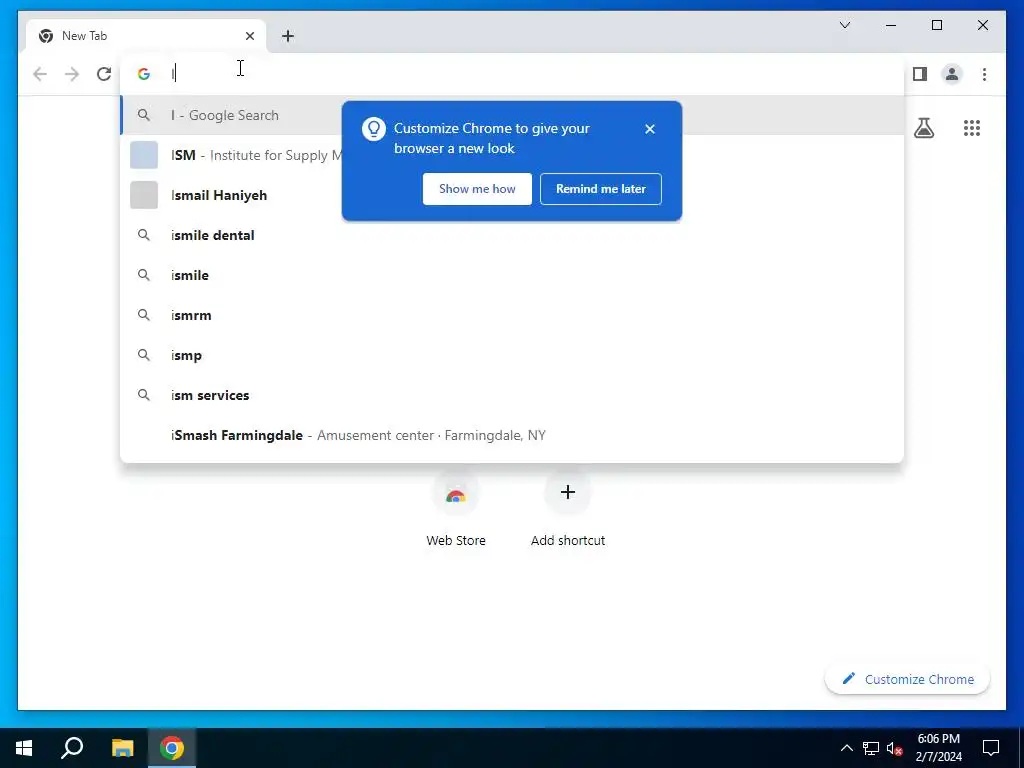Select the 'ismile' suggestion
Image resolution: width=1024 pixels, height=768 pixels.
(512, 275)
